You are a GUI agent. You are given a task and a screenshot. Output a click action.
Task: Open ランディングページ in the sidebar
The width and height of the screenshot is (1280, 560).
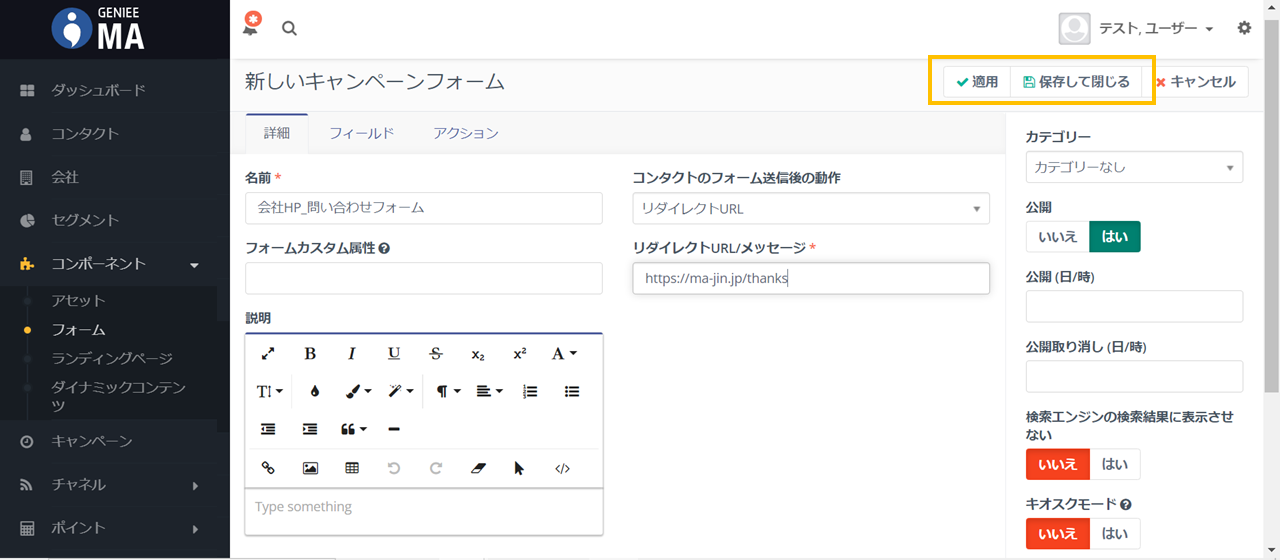pos(112,358)
